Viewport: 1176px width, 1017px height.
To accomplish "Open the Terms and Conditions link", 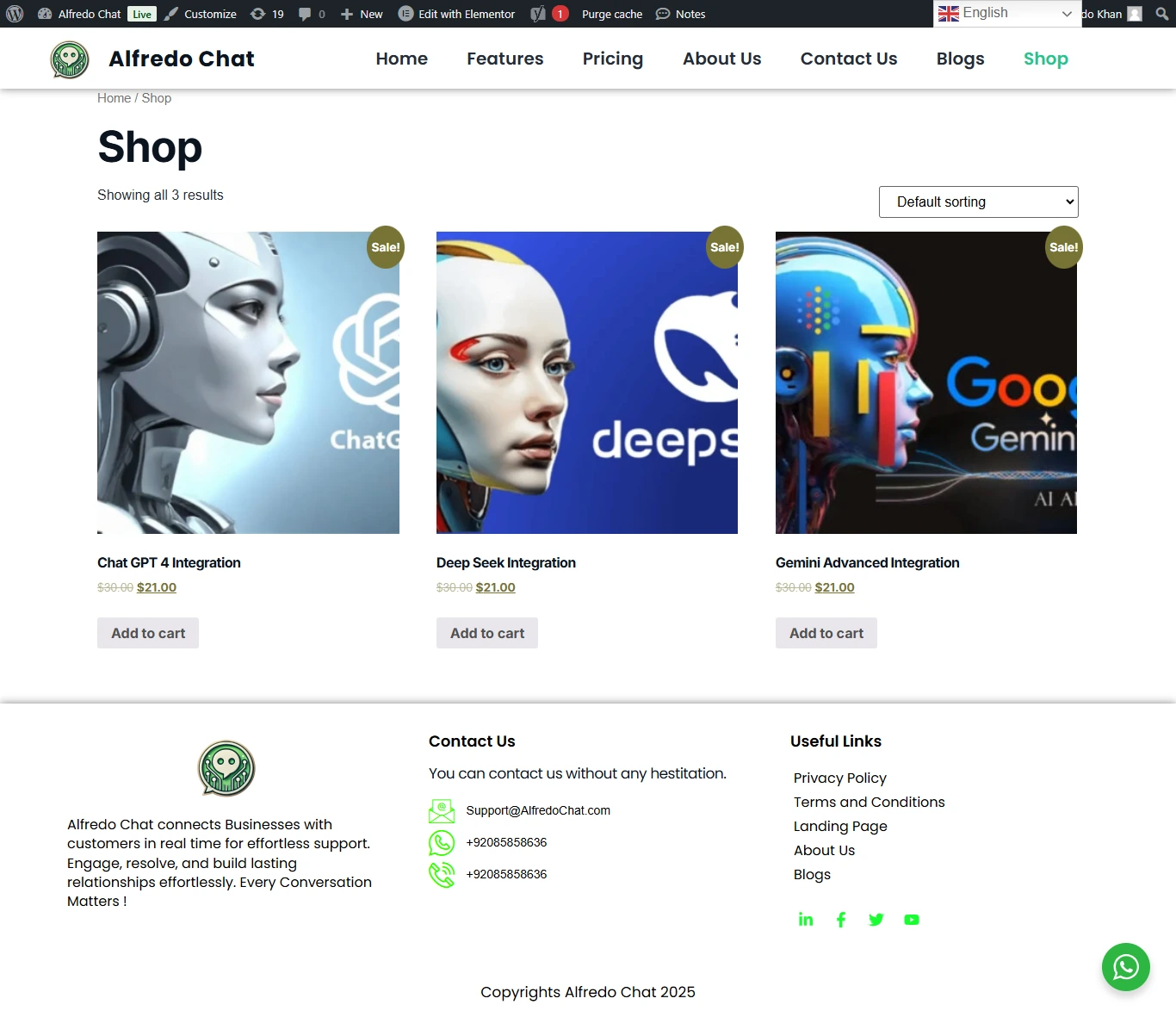I will (870, 802).
